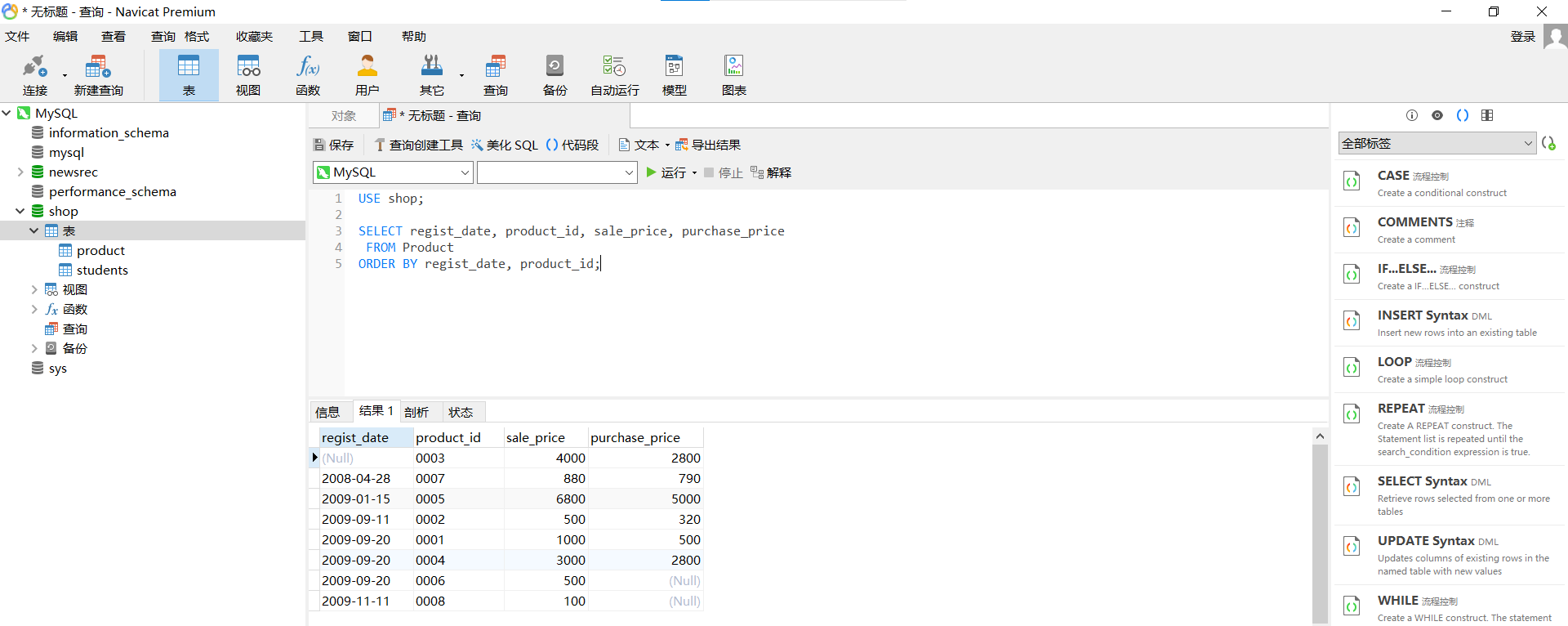Collapse the shop database node
The height and width of the screenshot is (626, 1568).
(x=20, y=211)
